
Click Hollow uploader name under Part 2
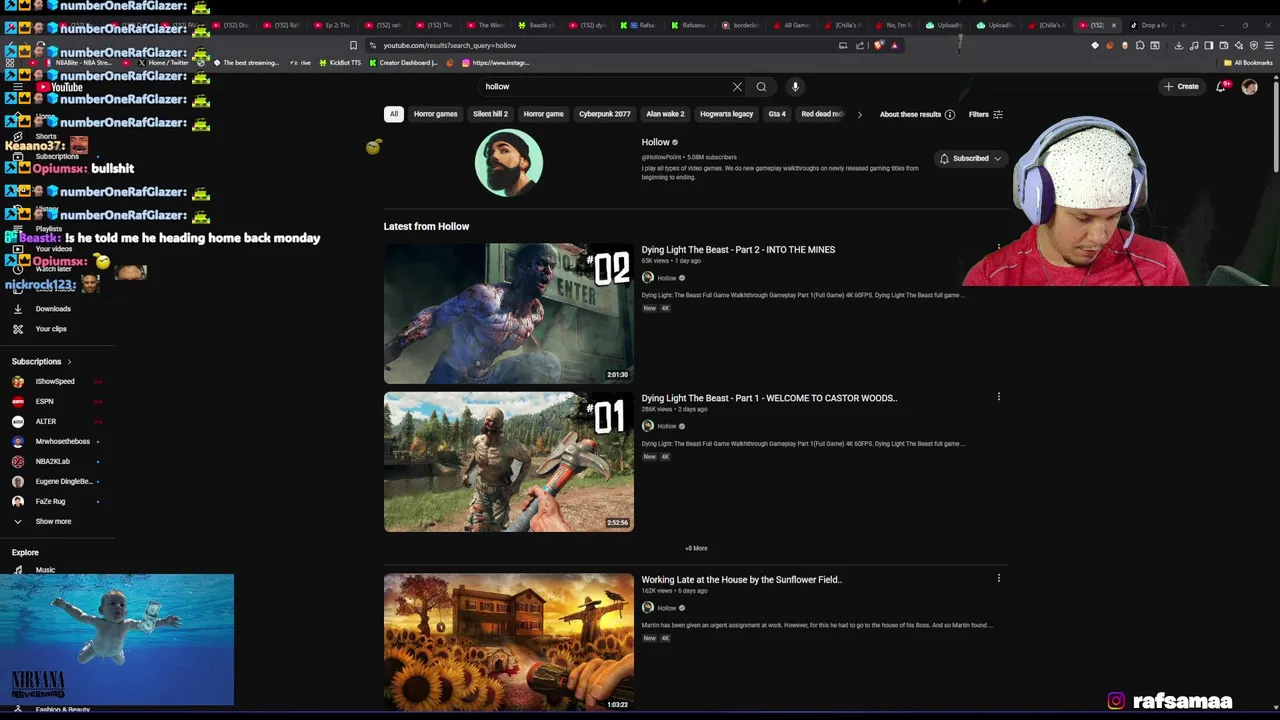click(666, 278)
